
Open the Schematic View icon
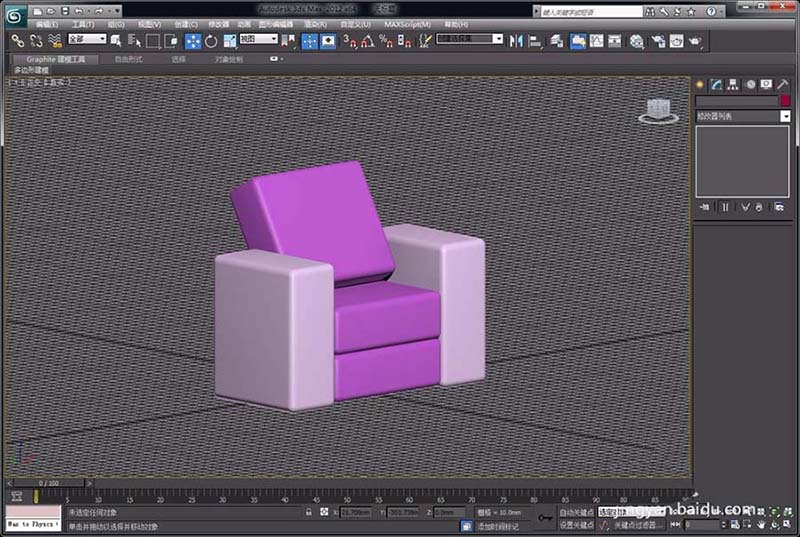coord(615,41)
